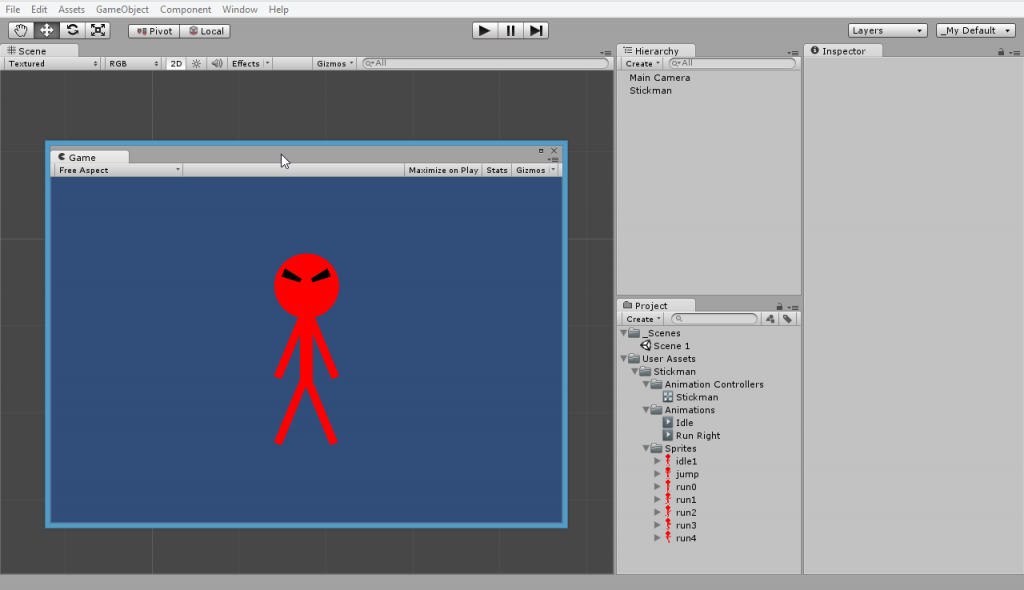Click search by type icon in Project
1024x590 pixels.
770,319
